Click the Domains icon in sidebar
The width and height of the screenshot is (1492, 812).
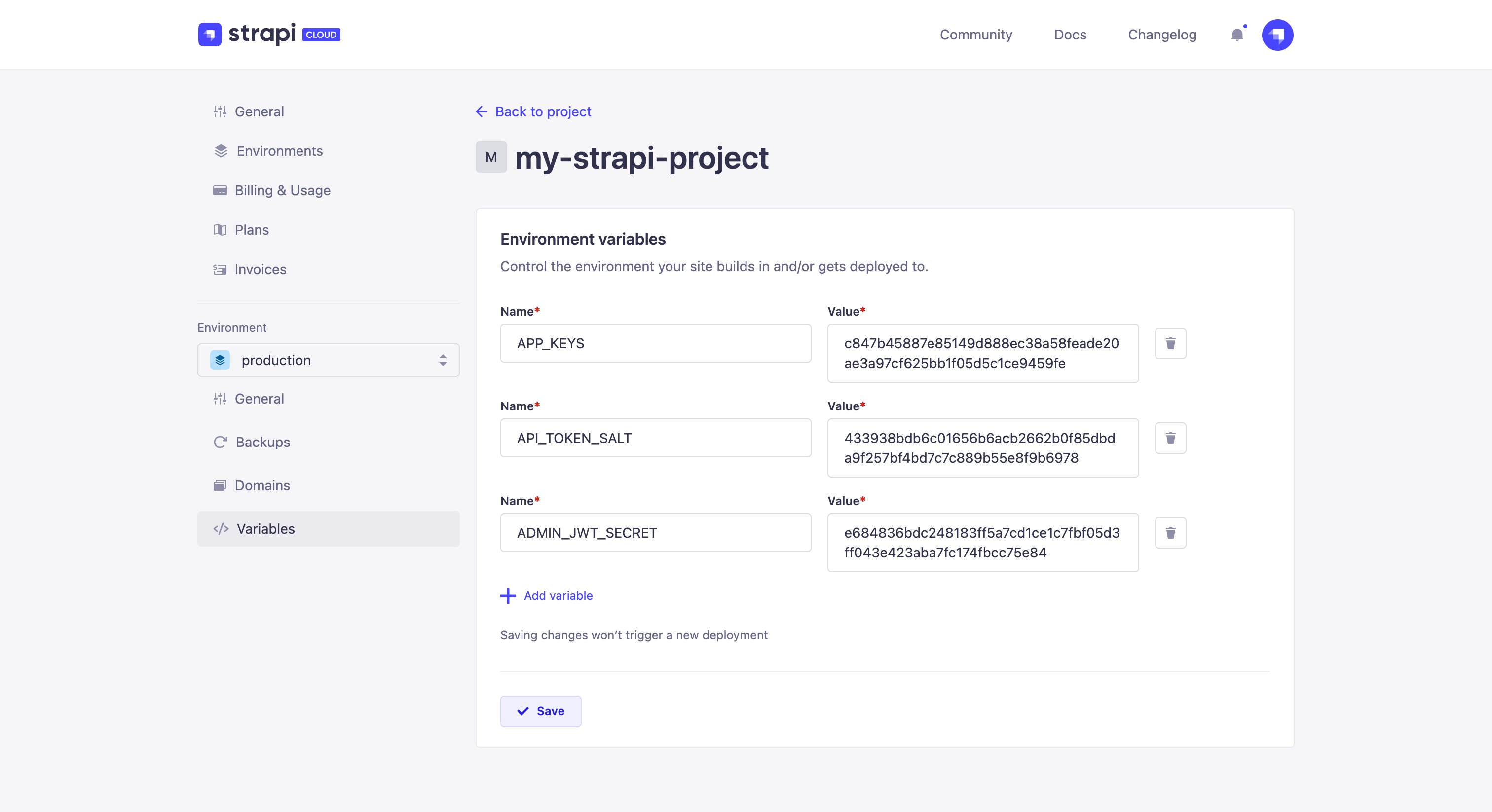point(220,485)
